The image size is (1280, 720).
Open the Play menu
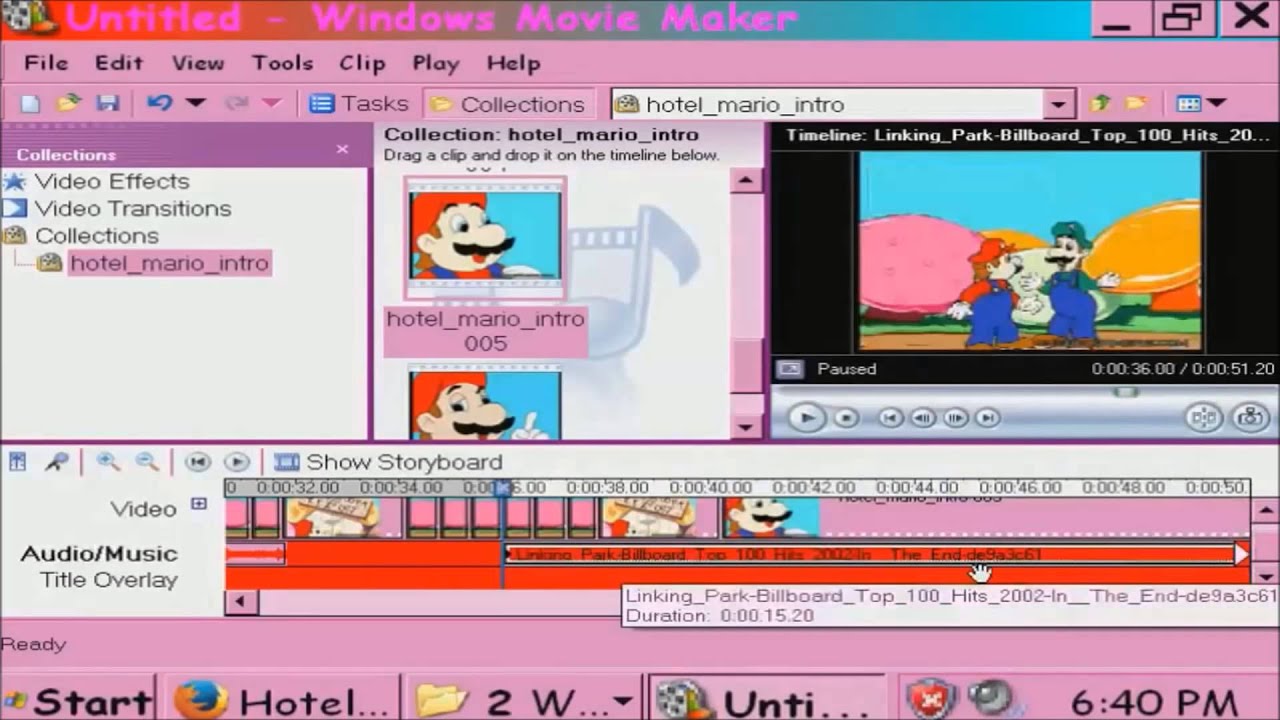pyautogui.click(x=436, y=63)
